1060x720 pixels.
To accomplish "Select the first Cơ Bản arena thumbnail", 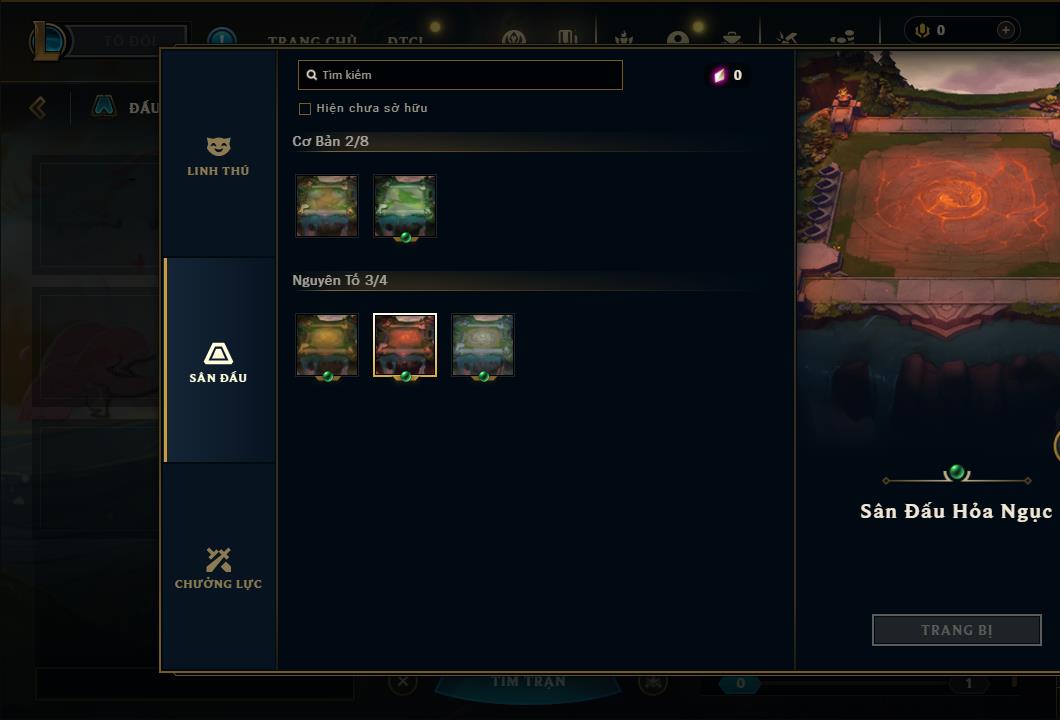I will pos(327,206).
